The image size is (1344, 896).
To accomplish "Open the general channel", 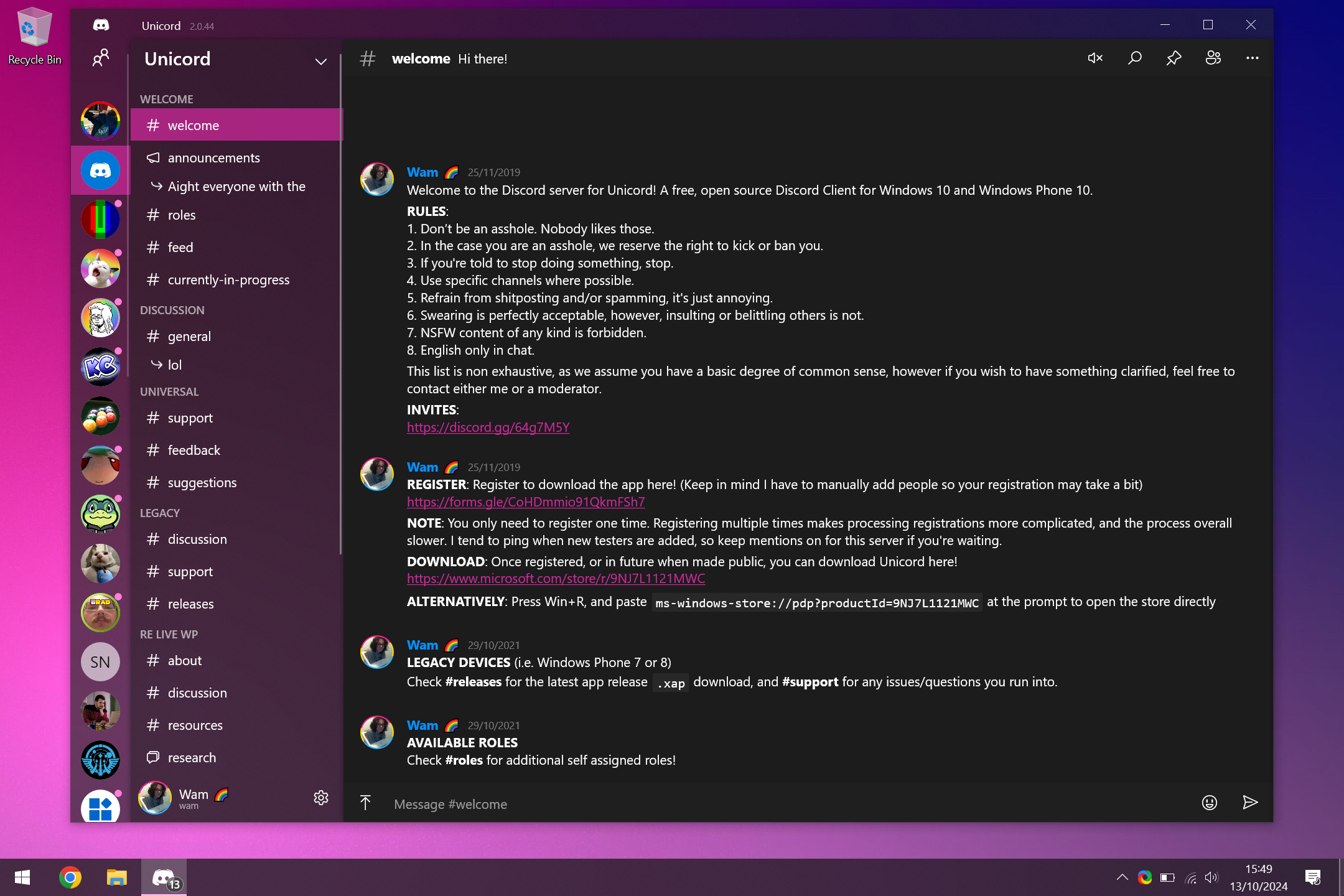I will tap(236, 336).
